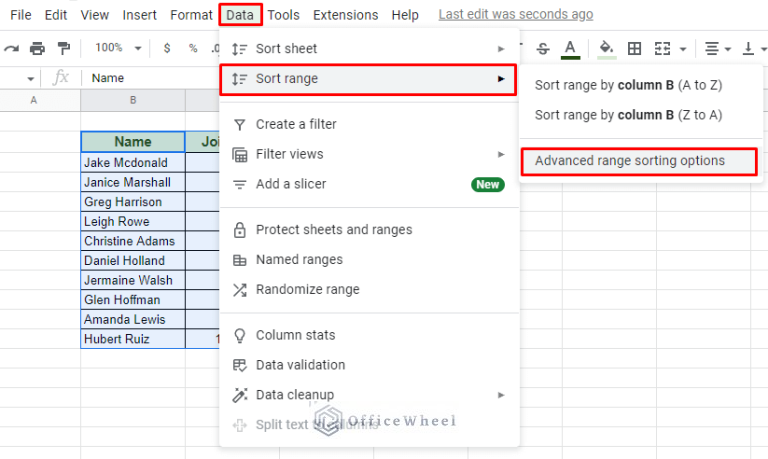
Task: Select the Daniel Holland cell
Action: pyautogui.click(x=133, y=260)
